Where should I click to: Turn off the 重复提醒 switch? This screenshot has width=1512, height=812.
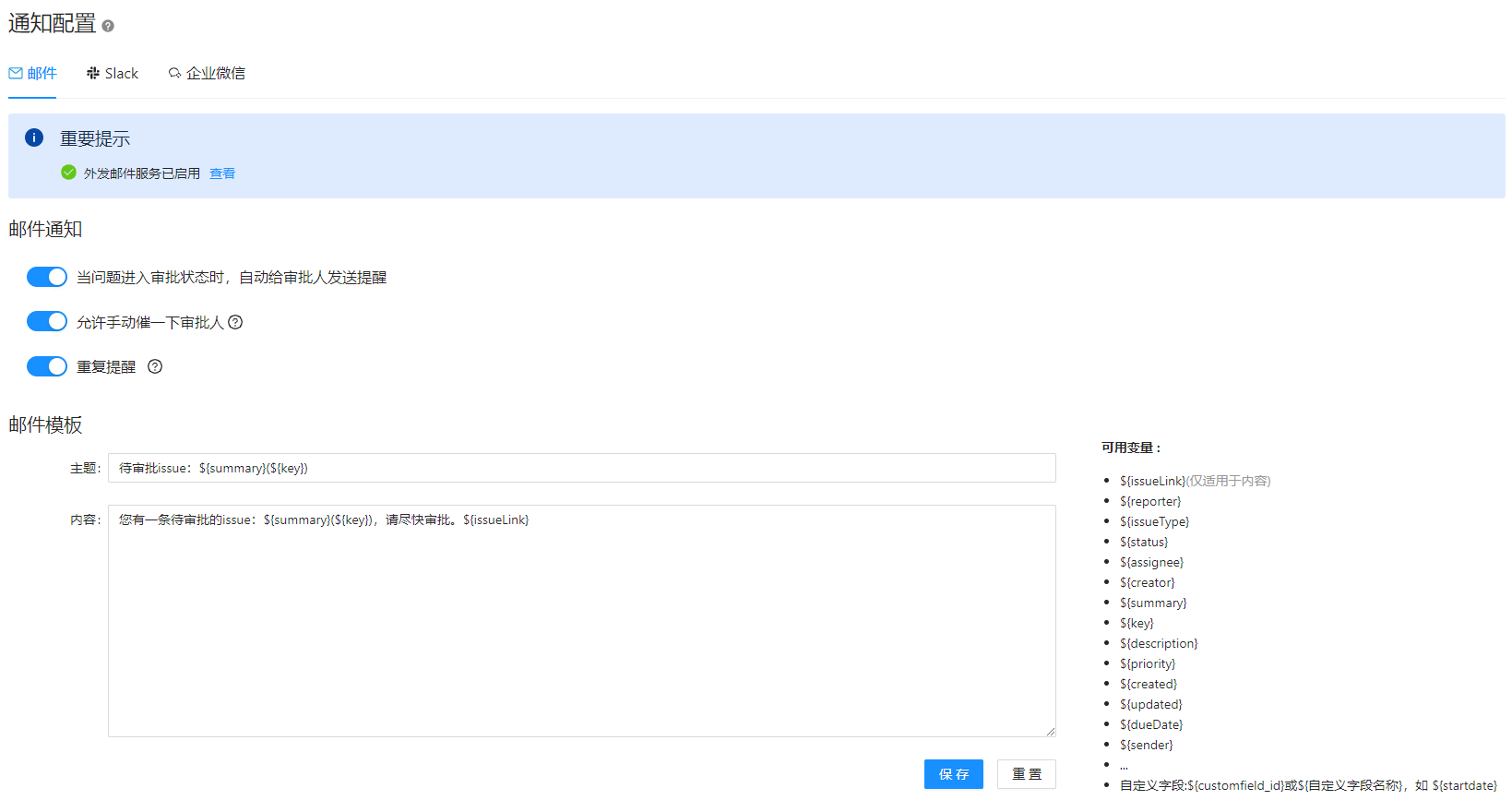tap(47, 366)
